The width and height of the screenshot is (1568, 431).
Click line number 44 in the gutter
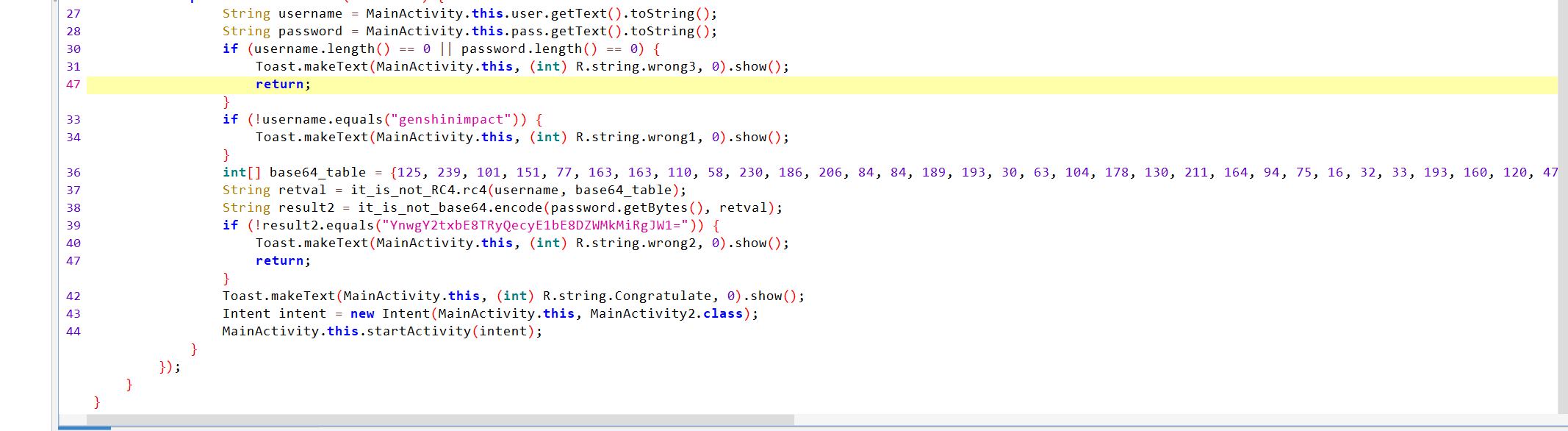[73, 332]
